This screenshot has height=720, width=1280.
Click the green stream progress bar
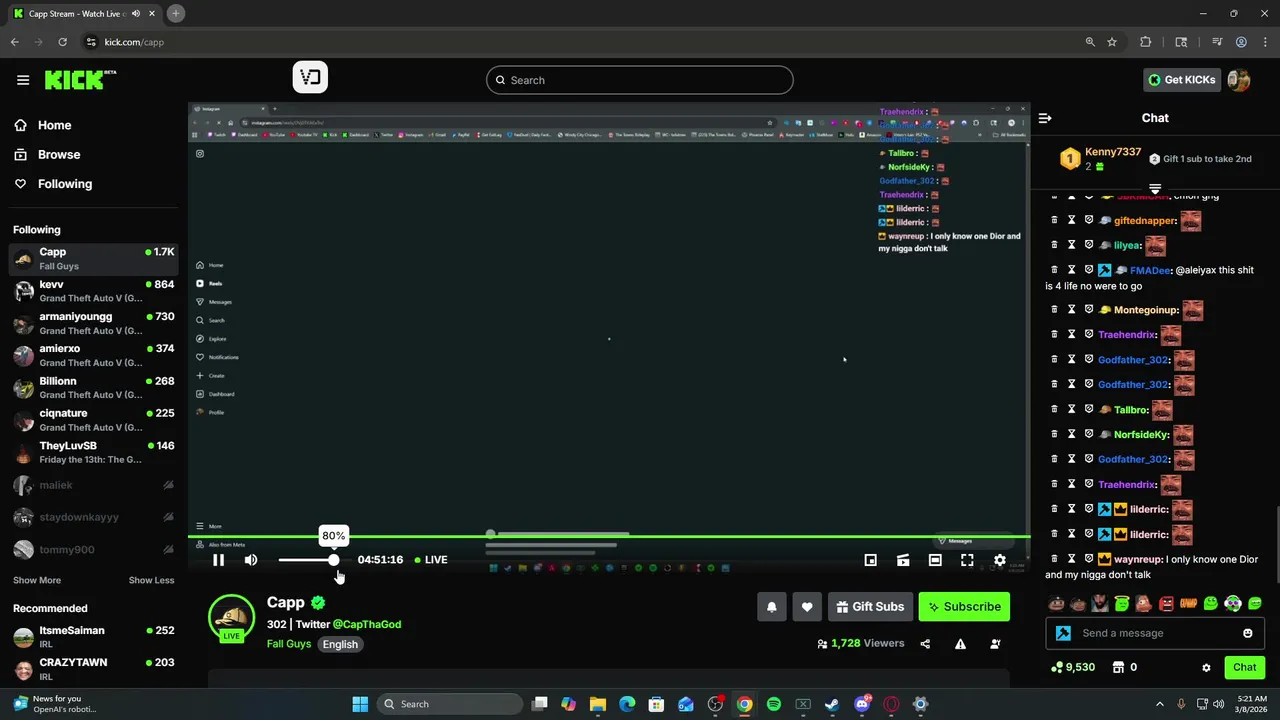pos(609,537)
